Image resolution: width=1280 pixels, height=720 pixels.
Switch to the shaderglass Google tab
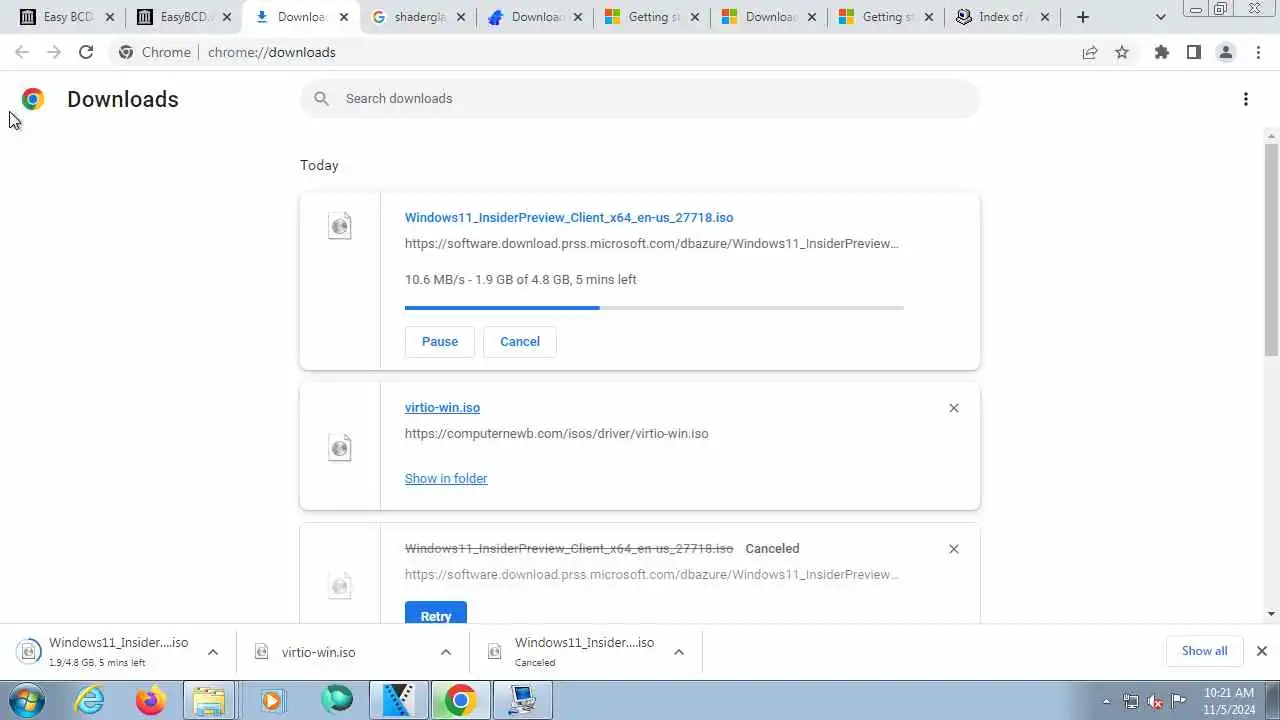[x=419, y=17]
